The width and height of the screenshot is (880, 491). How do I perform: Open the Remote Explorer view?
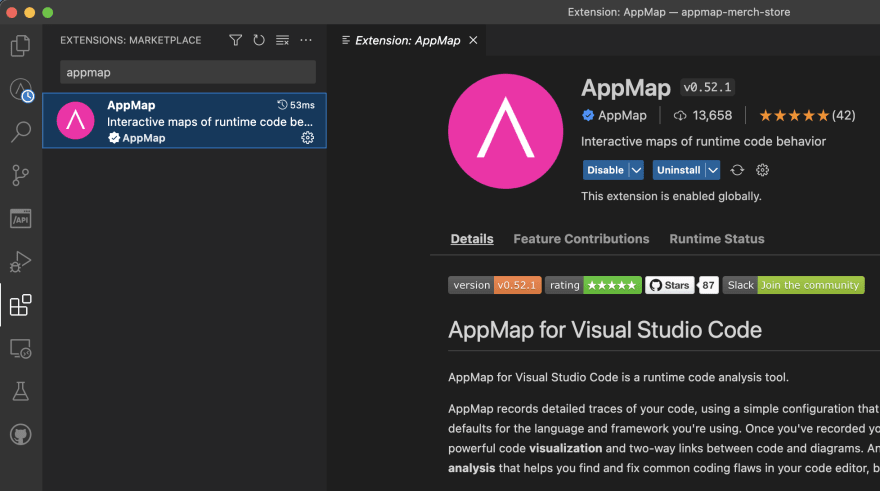pyautogui.click(x=21, y=348)
